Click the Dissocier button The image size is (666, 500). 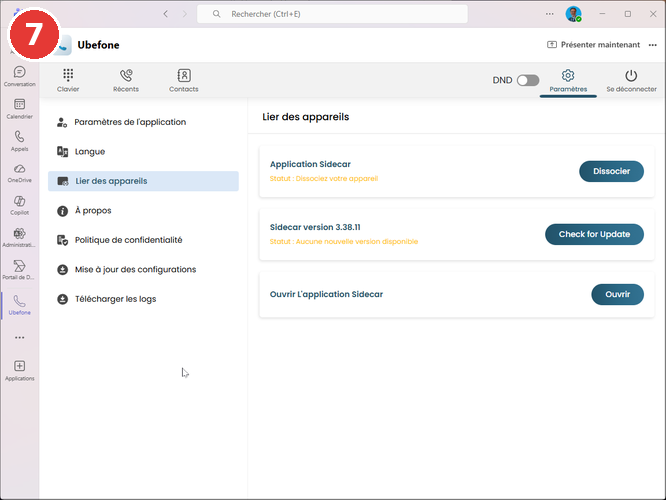pyautogui.click(x=611, y=171)
